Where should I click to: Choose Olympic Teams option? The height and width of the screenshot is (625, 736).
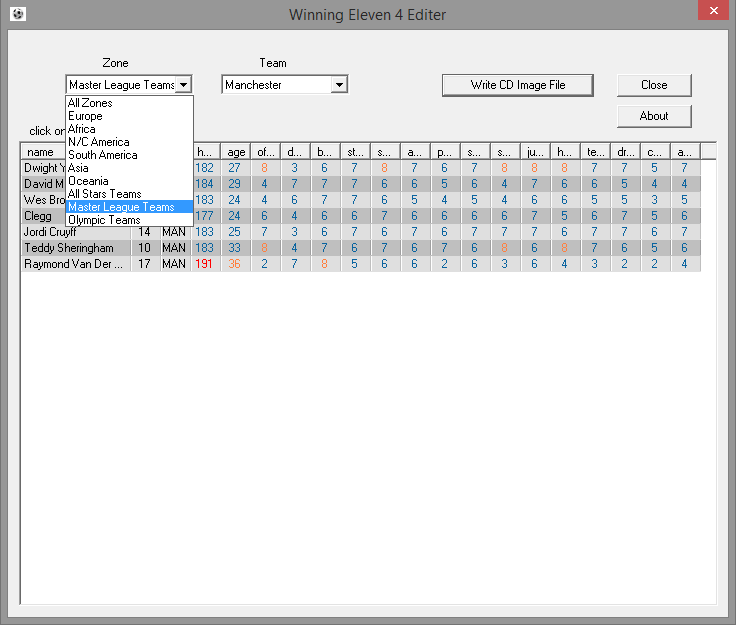(130, 220)
